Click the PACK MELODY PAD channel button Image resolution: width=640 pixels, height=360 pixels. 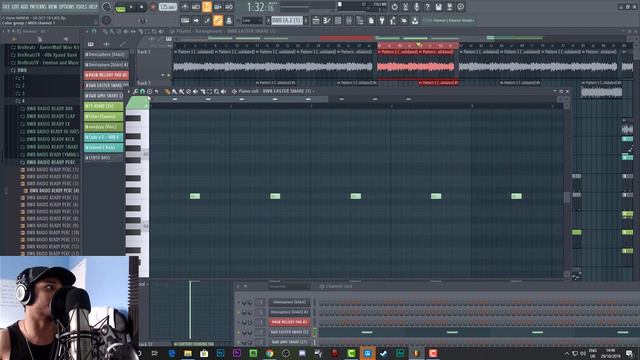pos(289,322)
